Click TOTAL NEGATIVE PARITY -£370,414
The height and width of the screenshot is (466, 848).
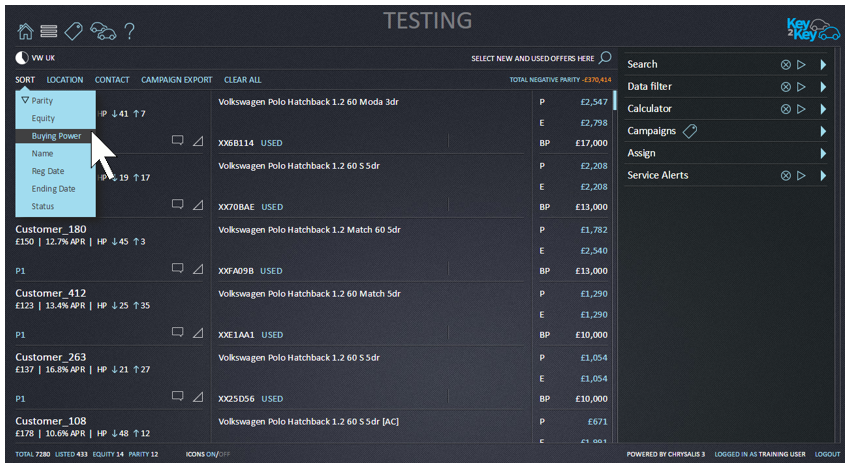click(x=560, y=79)
